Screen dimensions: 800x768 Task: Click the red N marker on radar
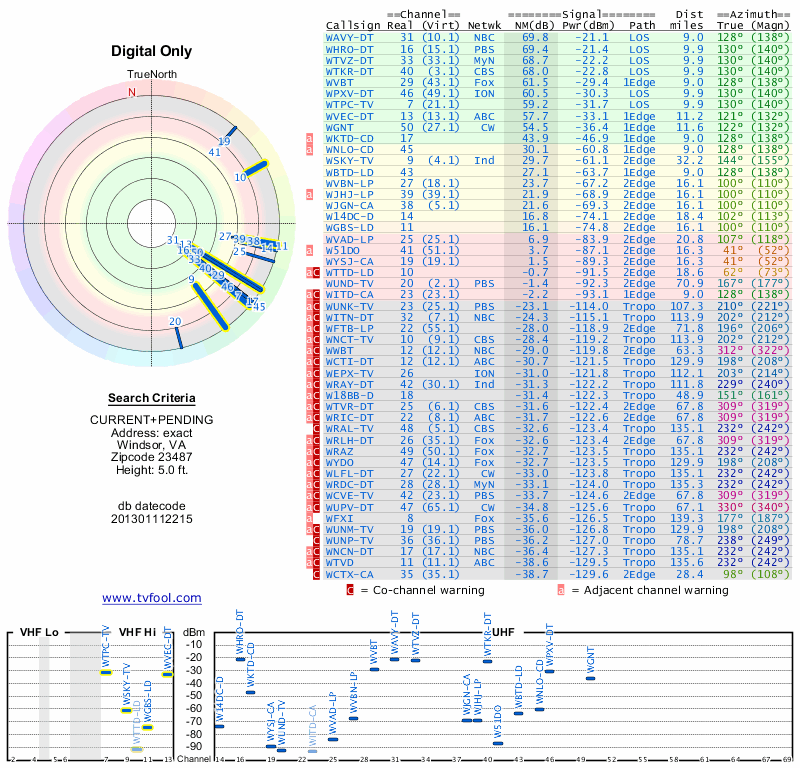point(132,92)
